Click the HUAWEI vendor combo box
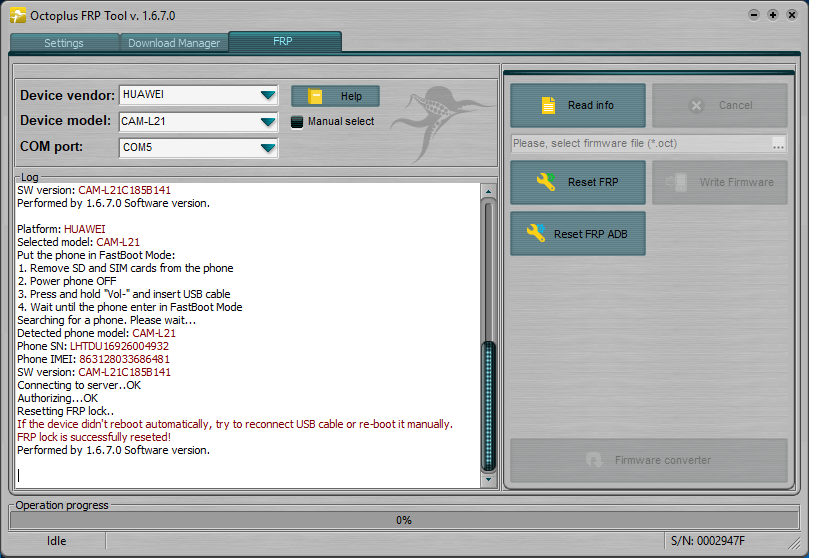819x558 pixels. [x=198, y=95]
